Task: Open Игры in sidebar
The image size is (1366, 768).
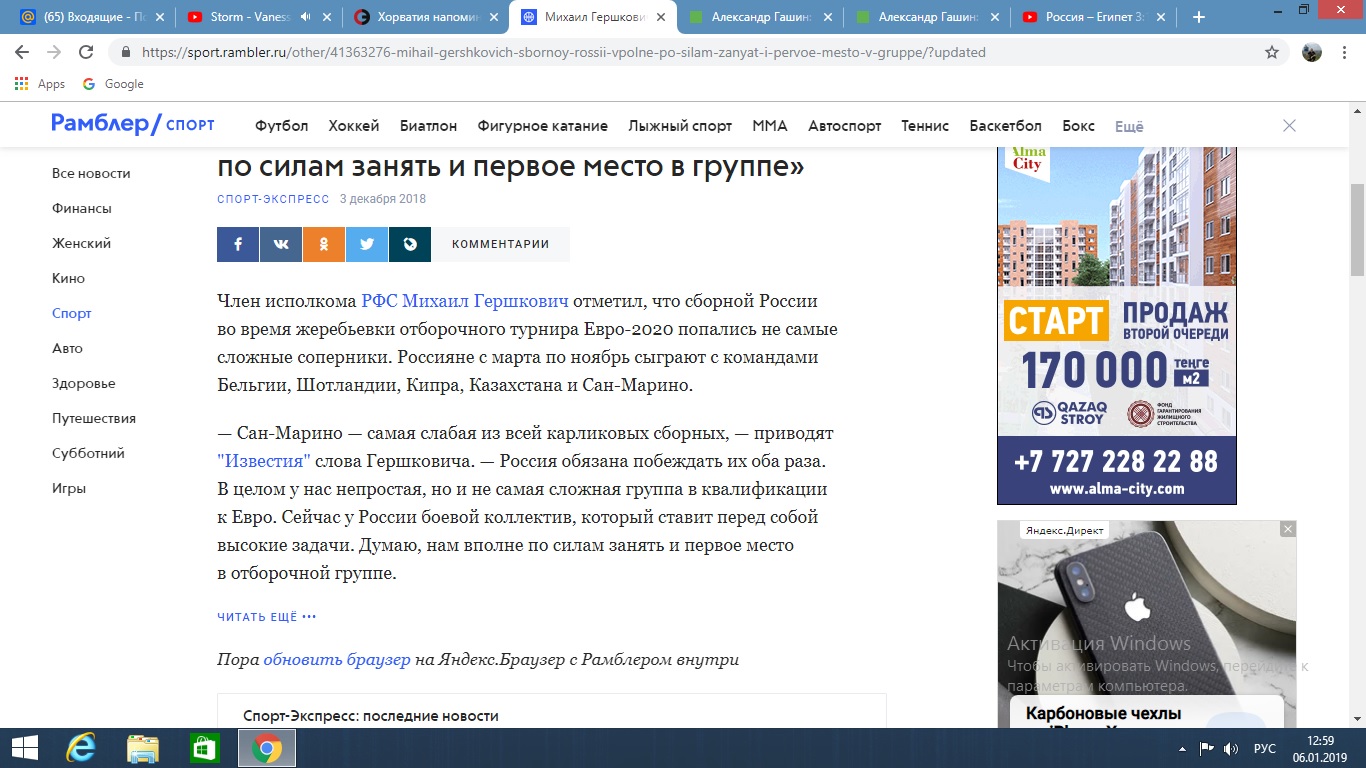Action: pos(69,488)
